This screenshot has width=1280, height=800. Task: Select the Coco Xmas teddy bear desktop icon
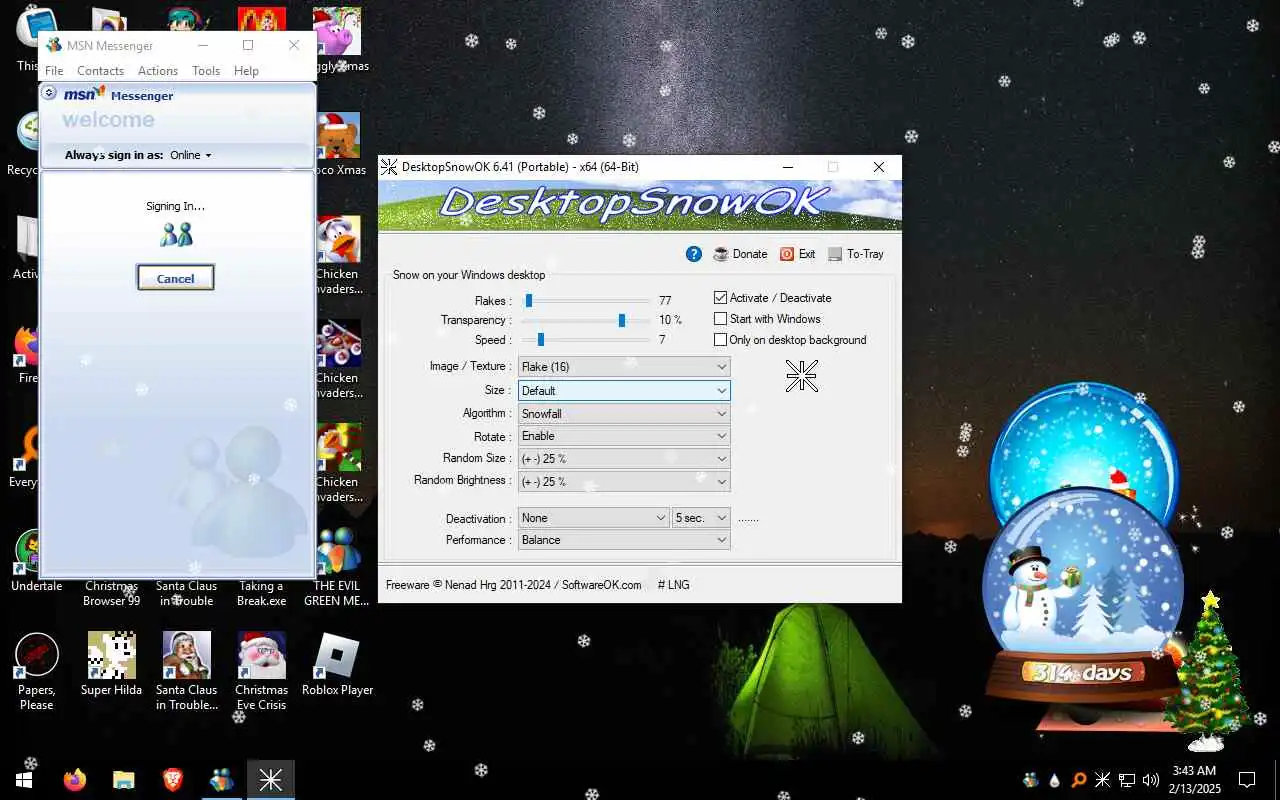pos(337,145)
